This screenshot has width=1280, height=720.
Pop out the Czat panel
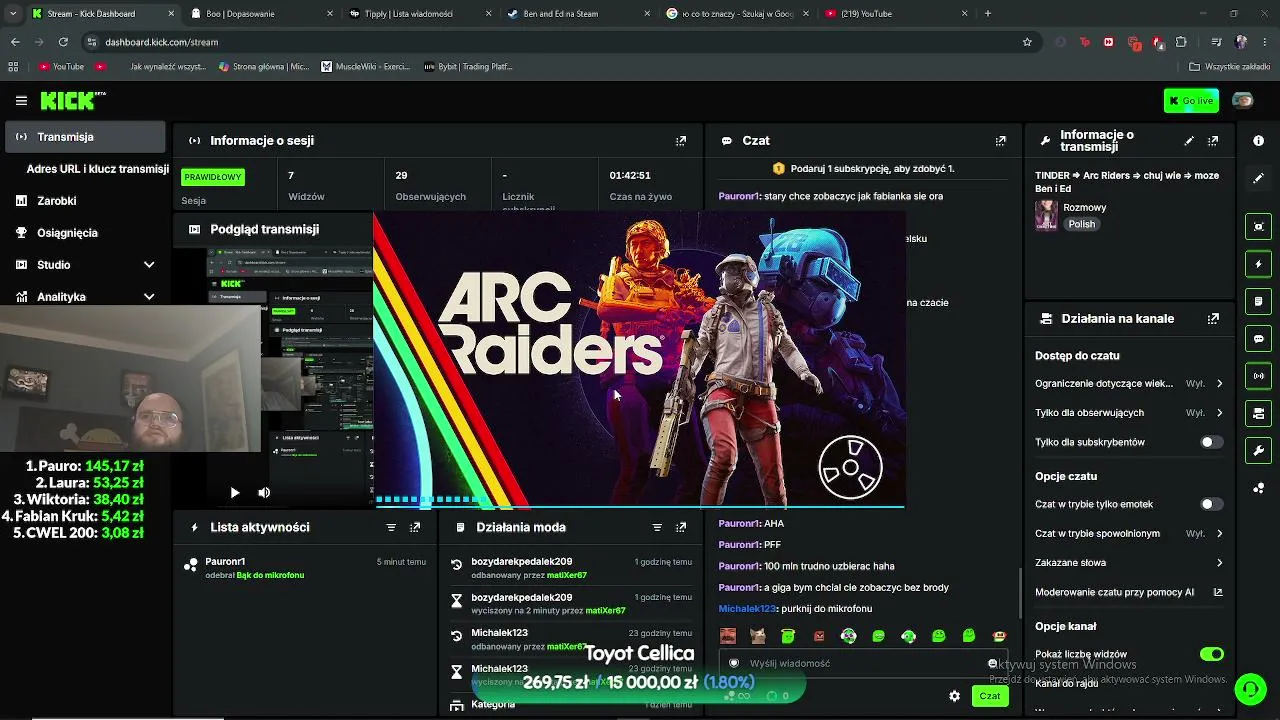coord(1001,141)
